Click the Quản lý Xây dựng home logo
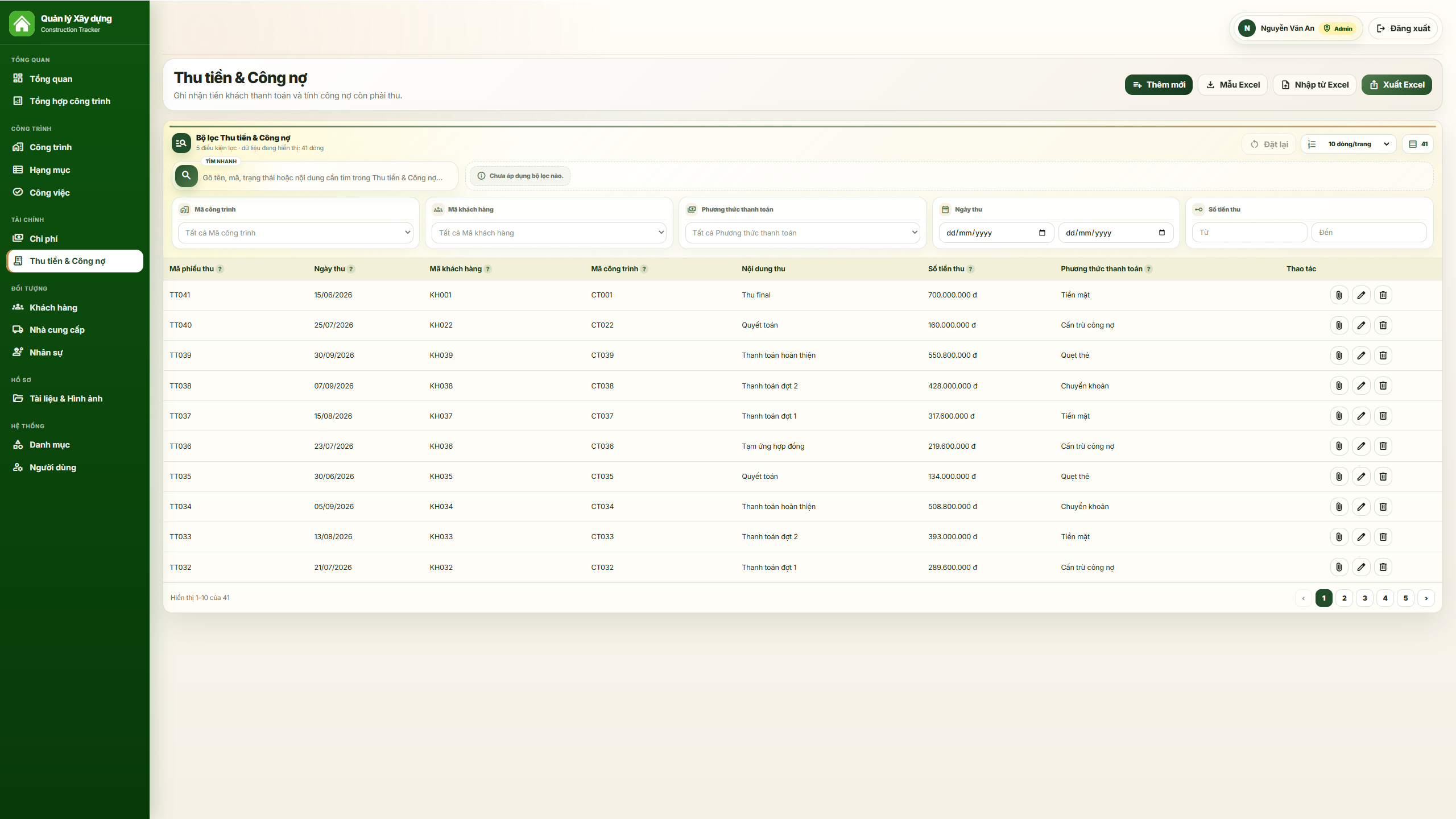Viewport: 1456px width, 819px height. [x=22, y=23]
